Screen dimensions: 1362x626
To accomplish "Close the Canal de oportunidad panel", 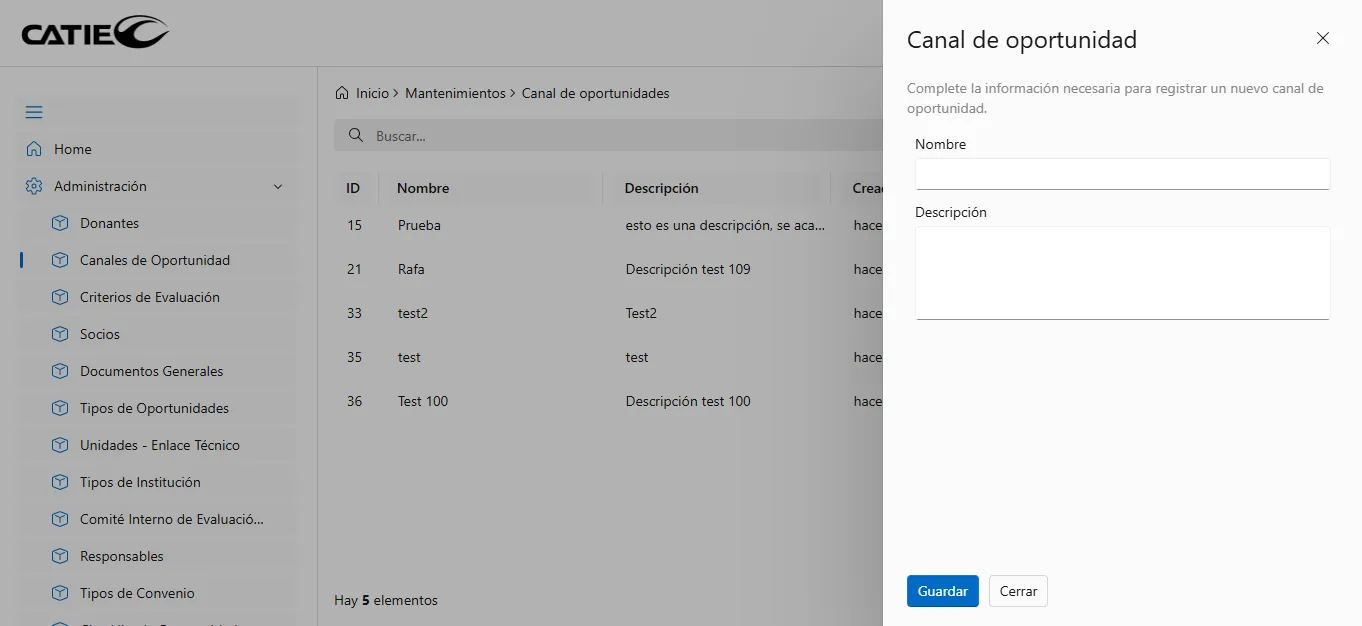I will [1322, 38].
